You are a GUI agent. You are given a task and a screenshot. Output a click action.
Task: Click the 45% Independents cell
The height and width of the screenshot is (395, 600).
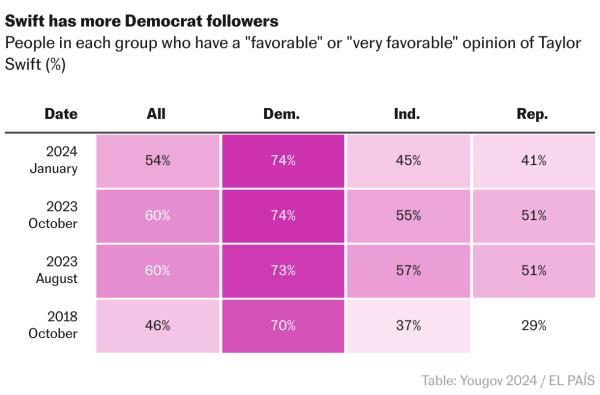click(x=408, y=161)
